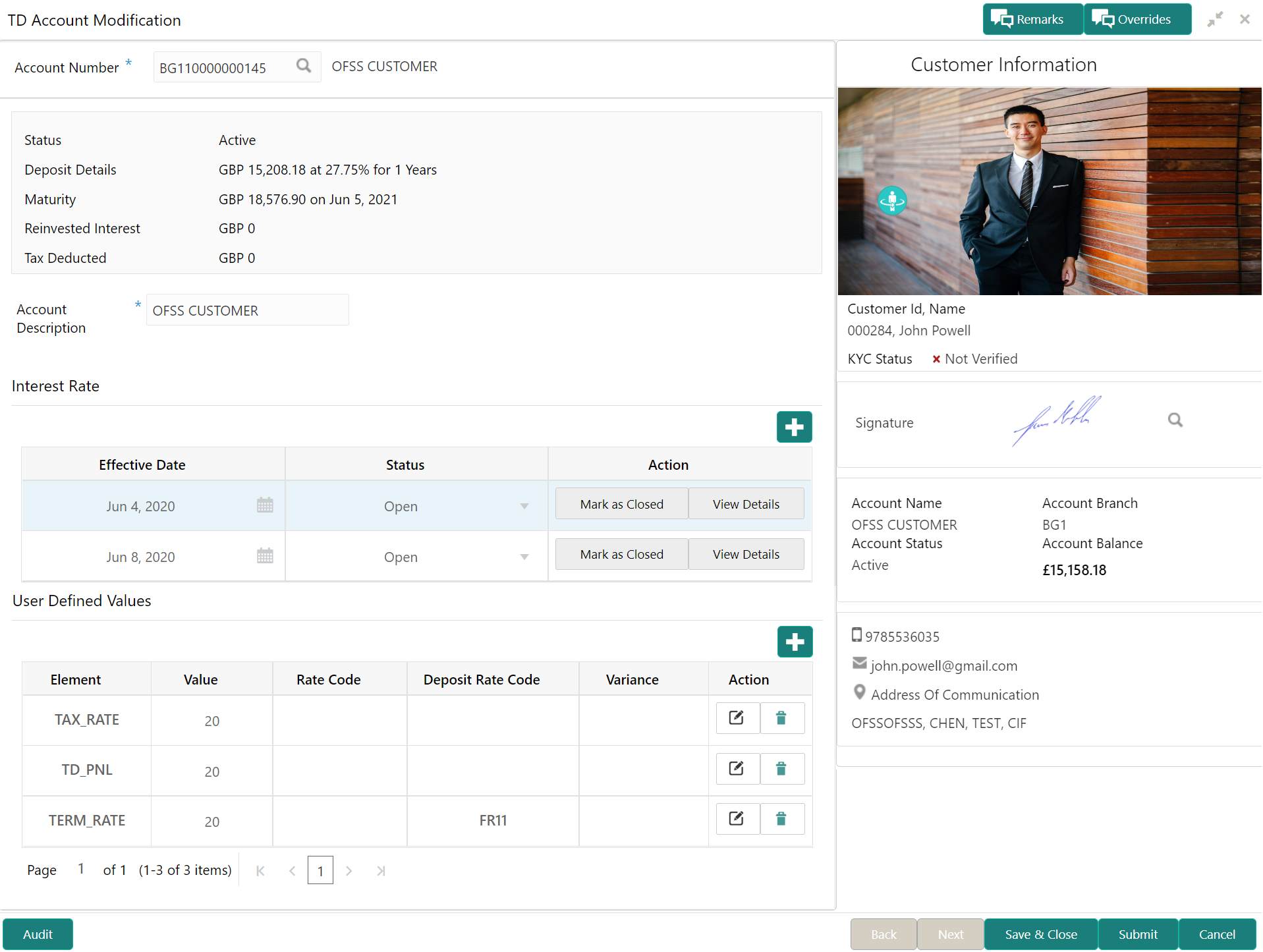Image resolution: width=1263 pixels, height=952 pixels.
Task: Mark the Jun 8, 2020 rate as closed
Action: click(x=621, y=554)
